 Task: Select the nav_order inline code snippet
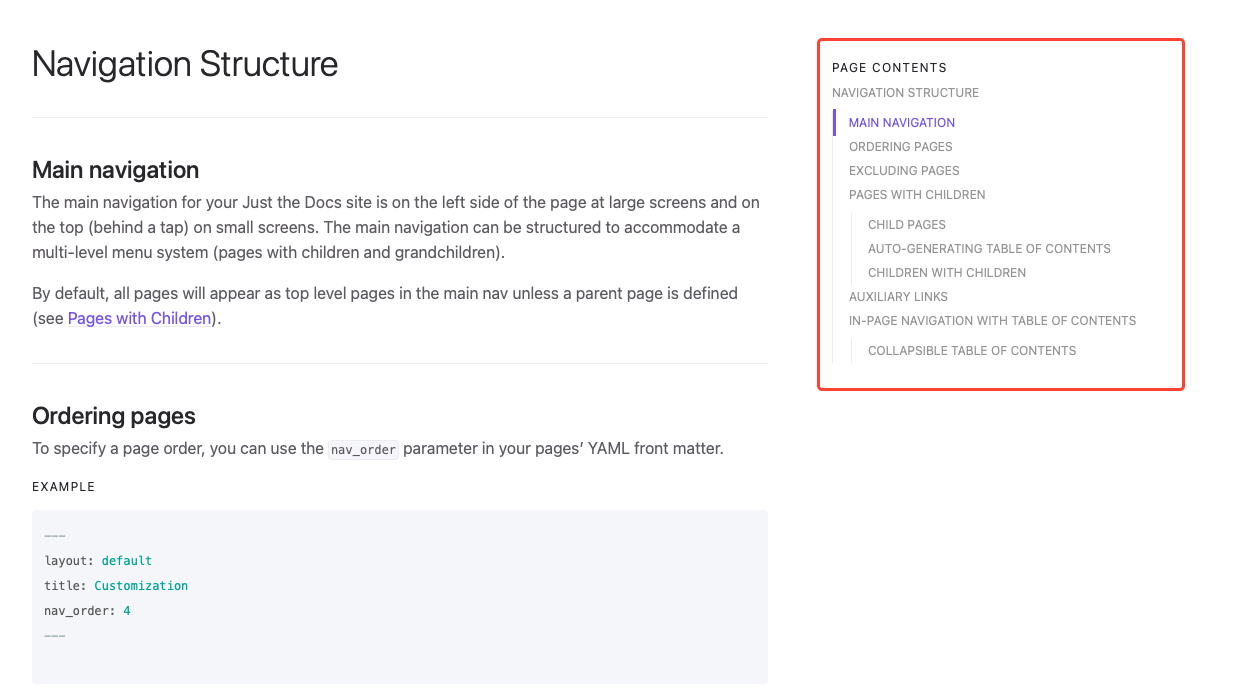[362, 449]
